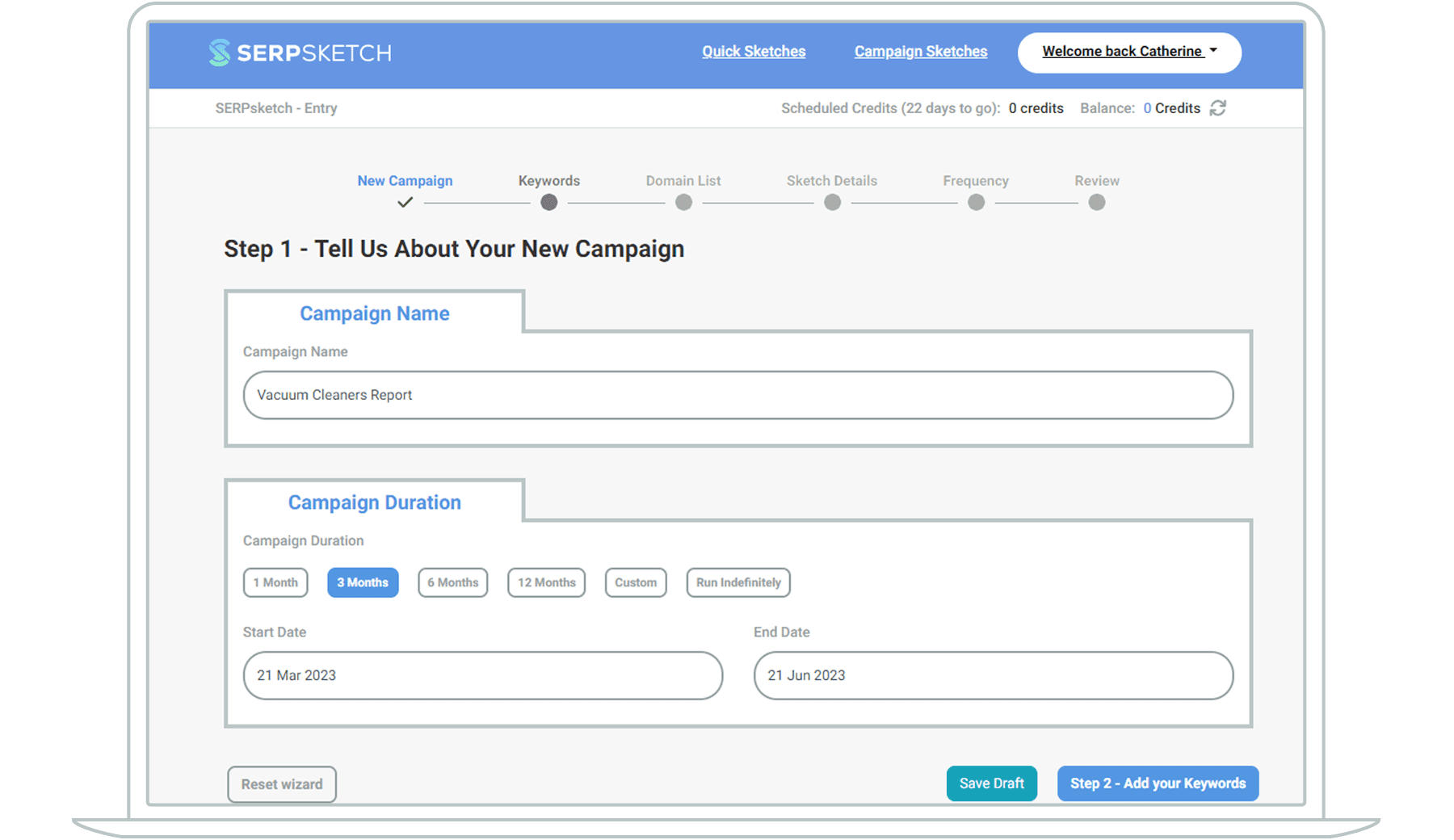The image size is (1454, 840).
Task: Click the Domain List step circle marker
Action: [x=684, y=203]
